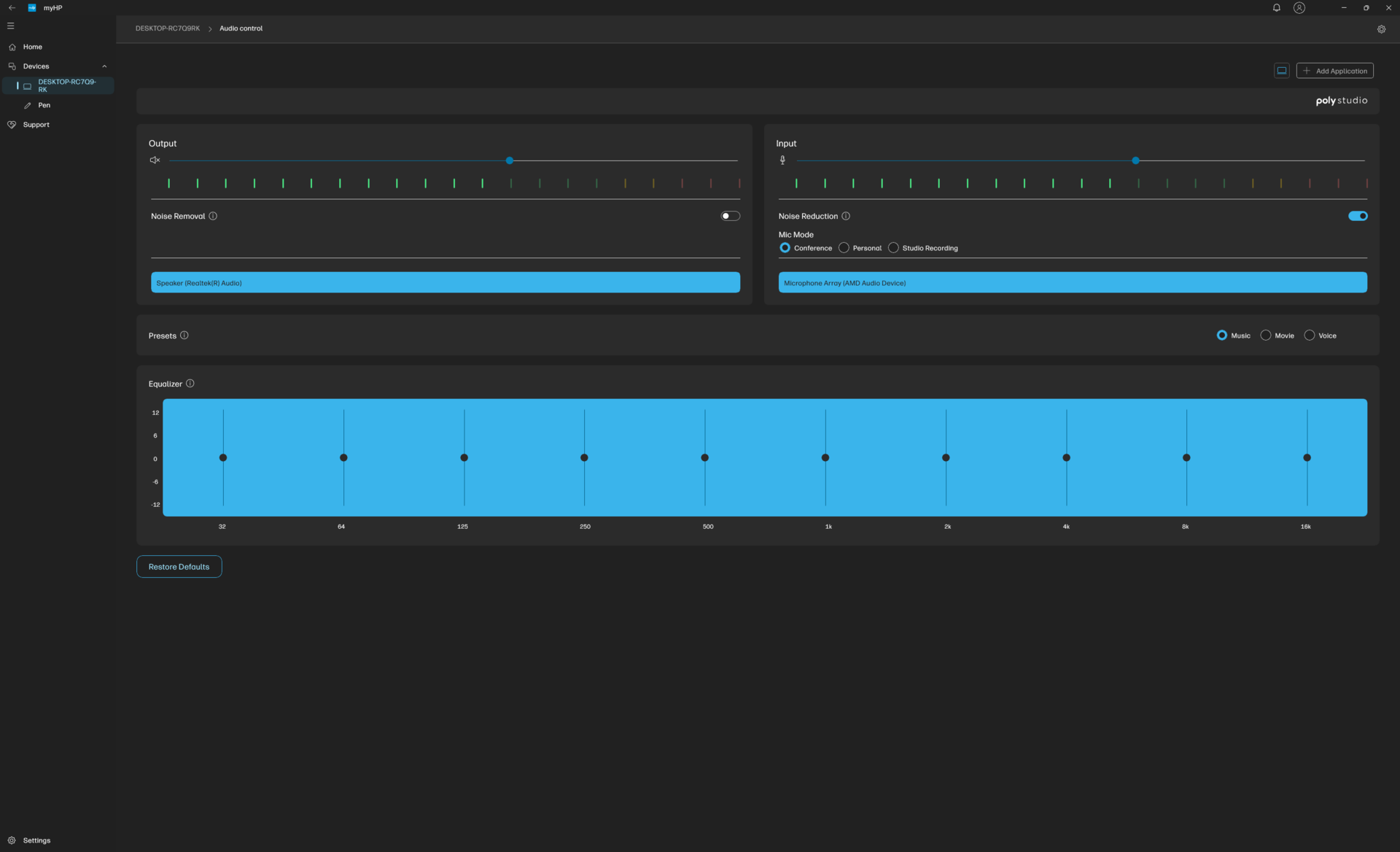Screen dimensions: 1400x852
Task: Click the 2k equalizer handle
Action: (946, 458)
